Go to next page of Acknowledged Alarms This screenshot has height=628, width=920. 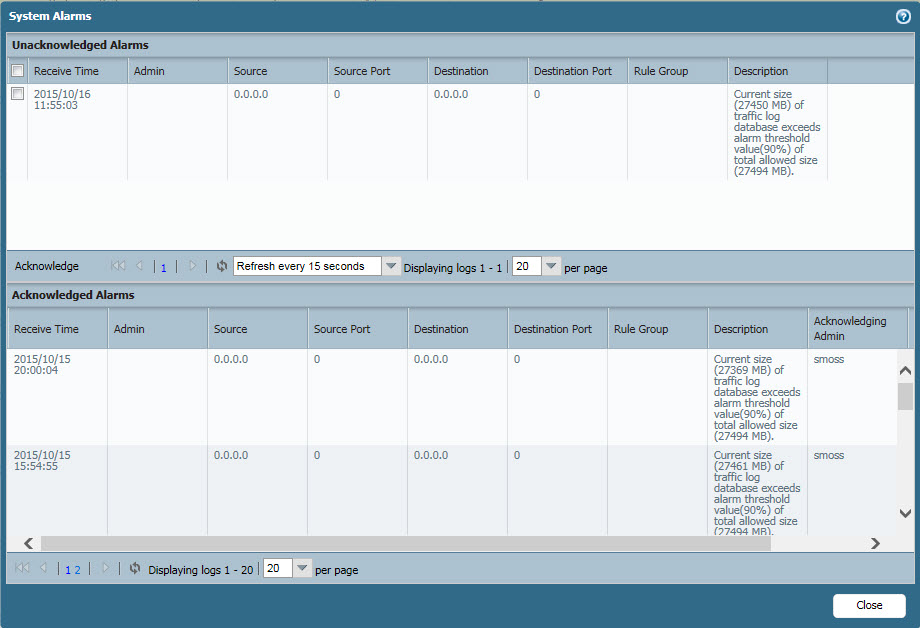(x=105, y=569)
